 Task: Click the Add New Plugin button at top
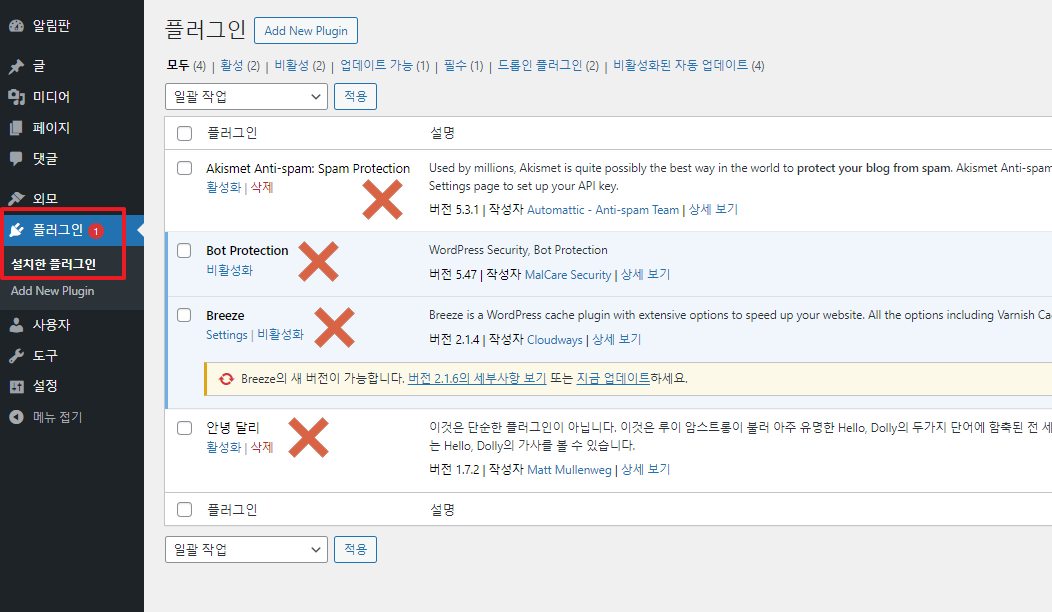coord(306,31)
